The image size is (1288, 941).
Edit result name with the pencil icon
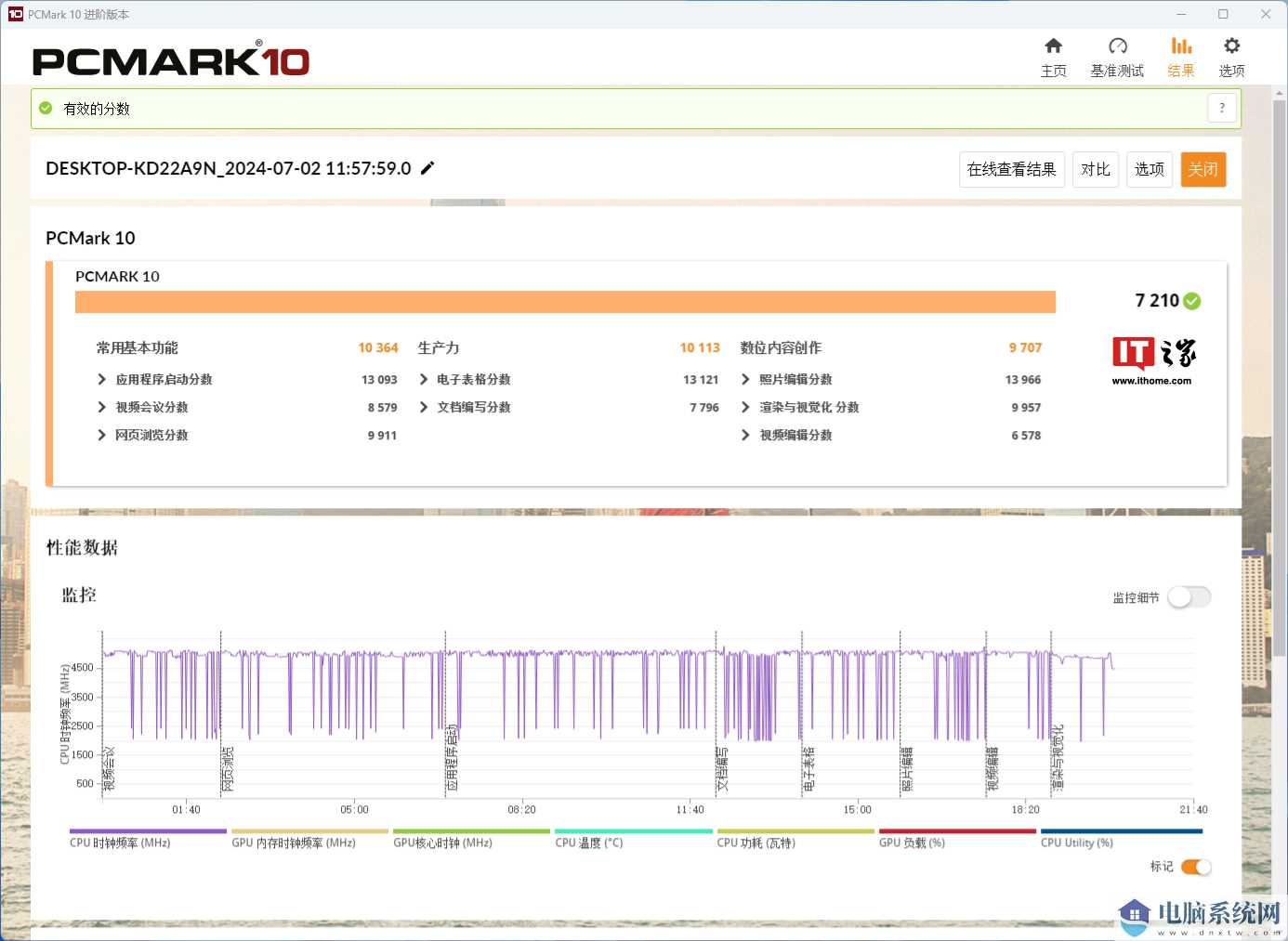(x=427, y=168)
